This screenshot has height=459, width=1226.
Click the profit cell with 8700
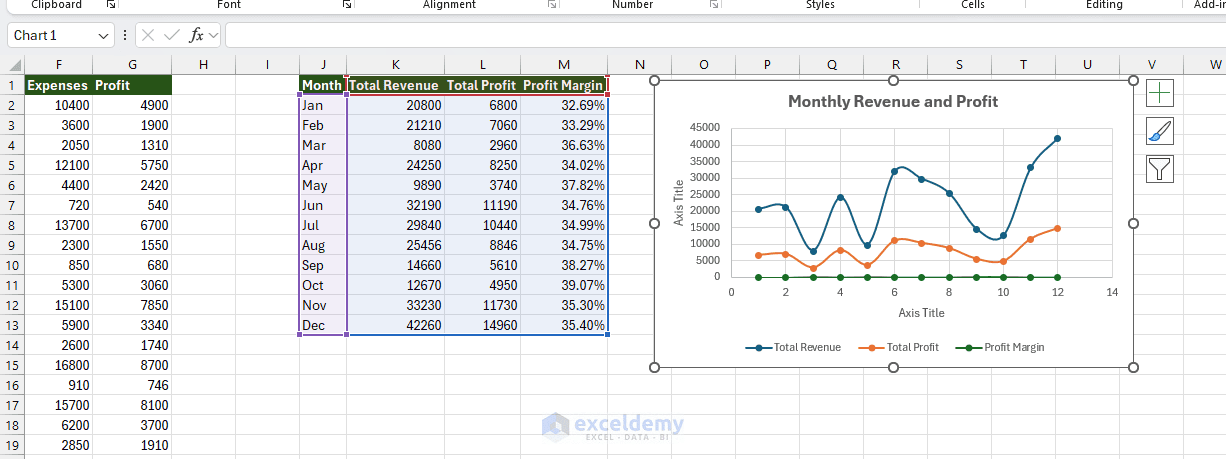(x=132, y=365)
